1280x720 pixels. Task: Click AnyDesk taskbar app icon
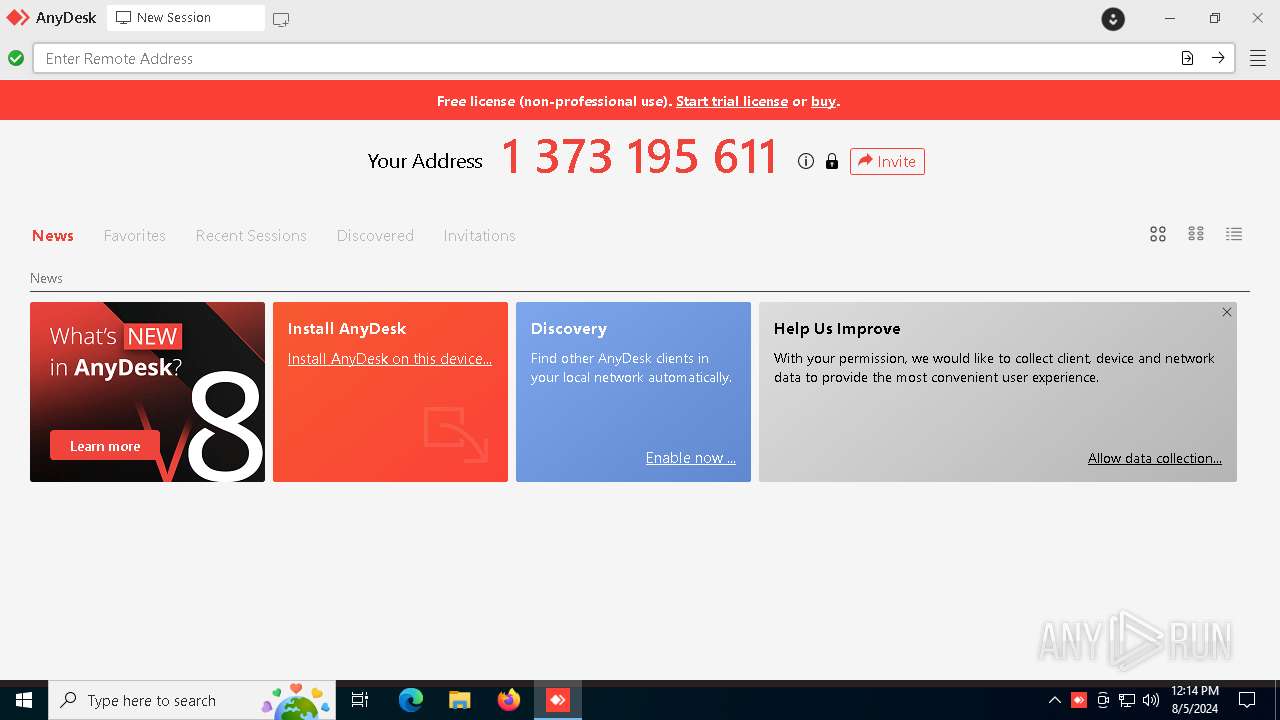pos(558,700)
